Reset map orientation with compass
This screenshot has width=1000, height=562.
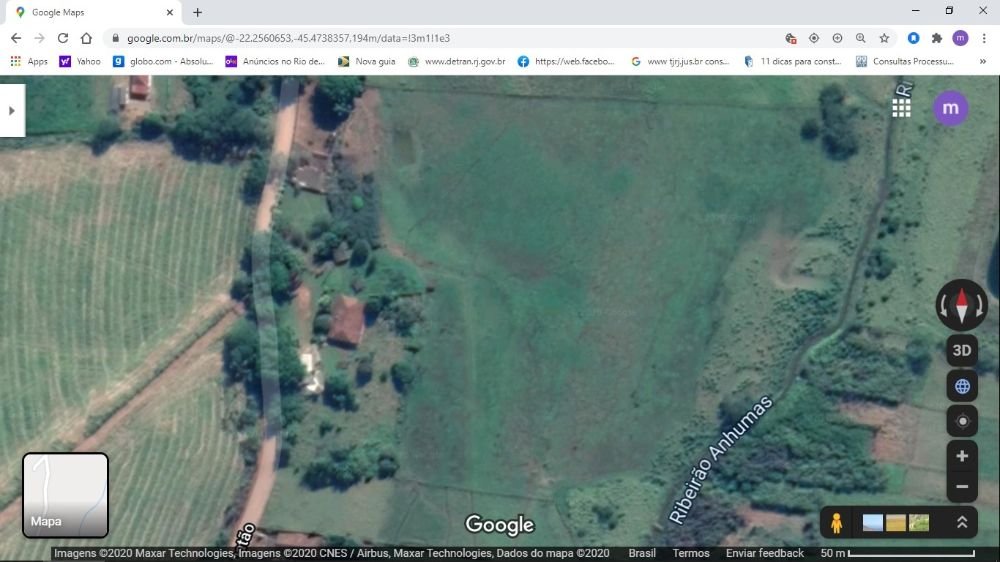962,306
